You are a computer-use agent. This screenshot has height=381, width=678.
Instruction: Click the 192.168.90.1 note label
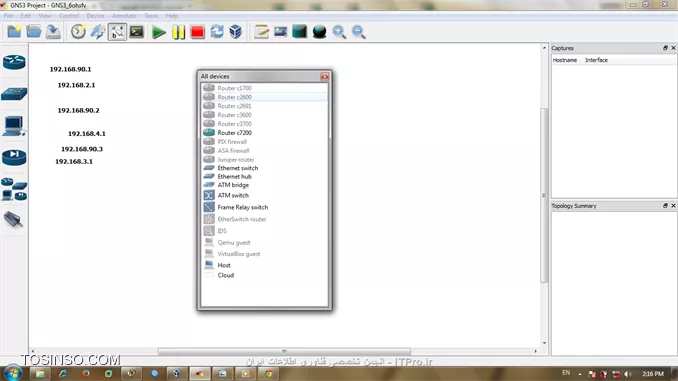(x=70, y=69)
